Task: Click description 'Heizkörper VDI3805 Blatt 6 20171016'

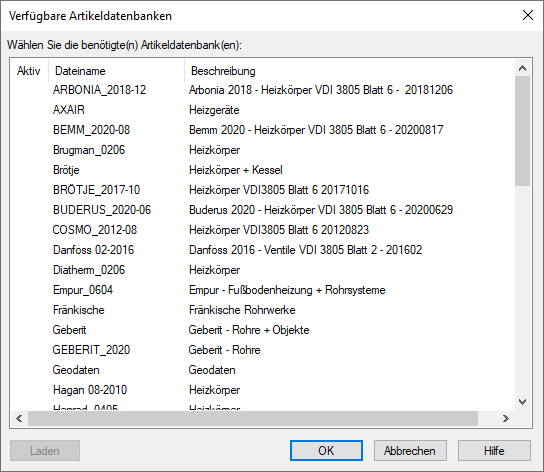Action: pyautogui.click(x=279, y=190)
